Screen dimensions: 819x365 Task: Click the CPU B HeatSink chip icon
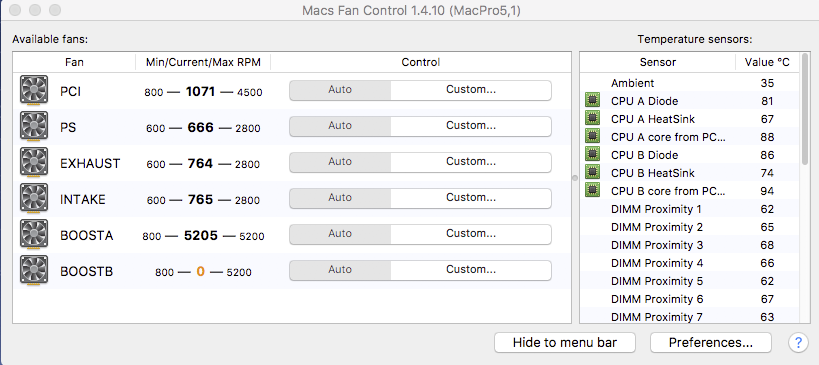coord(592,172)
